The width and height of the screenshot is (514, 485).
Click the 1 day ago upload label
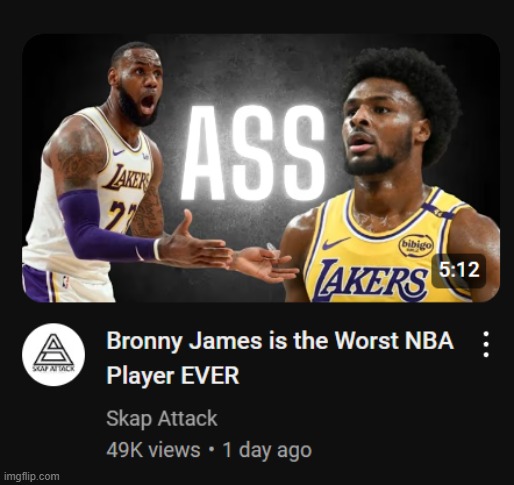267,450
